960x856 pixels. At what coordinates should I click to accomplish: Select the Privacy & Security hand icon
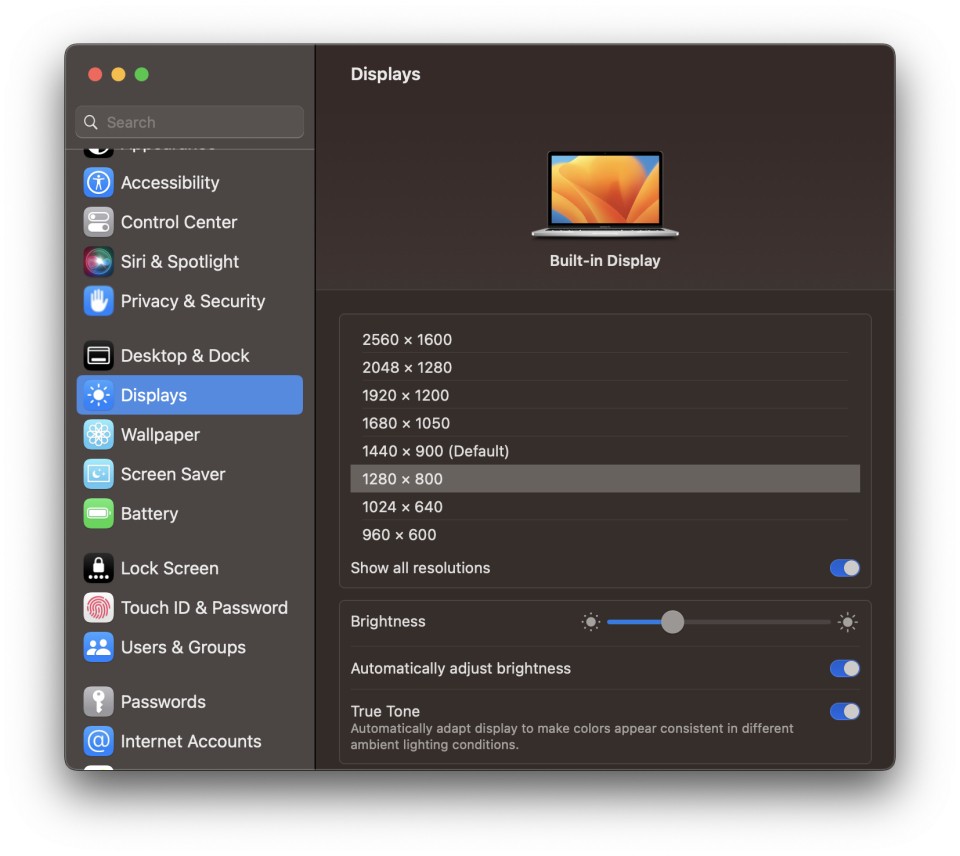point(98,301)
